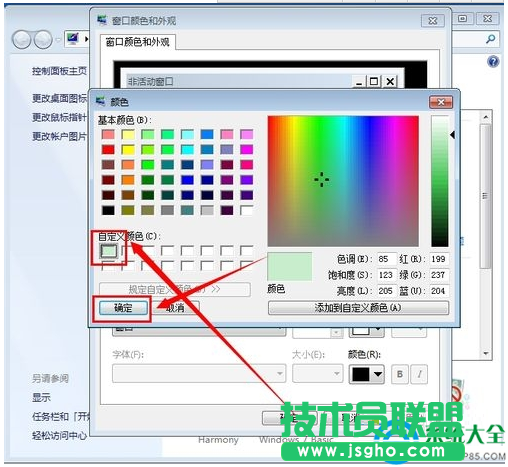Focus the 色调 (hue) input field
The height and width of the screenshot is (467, 508).
pyautogui.click(x=387, y=259)
